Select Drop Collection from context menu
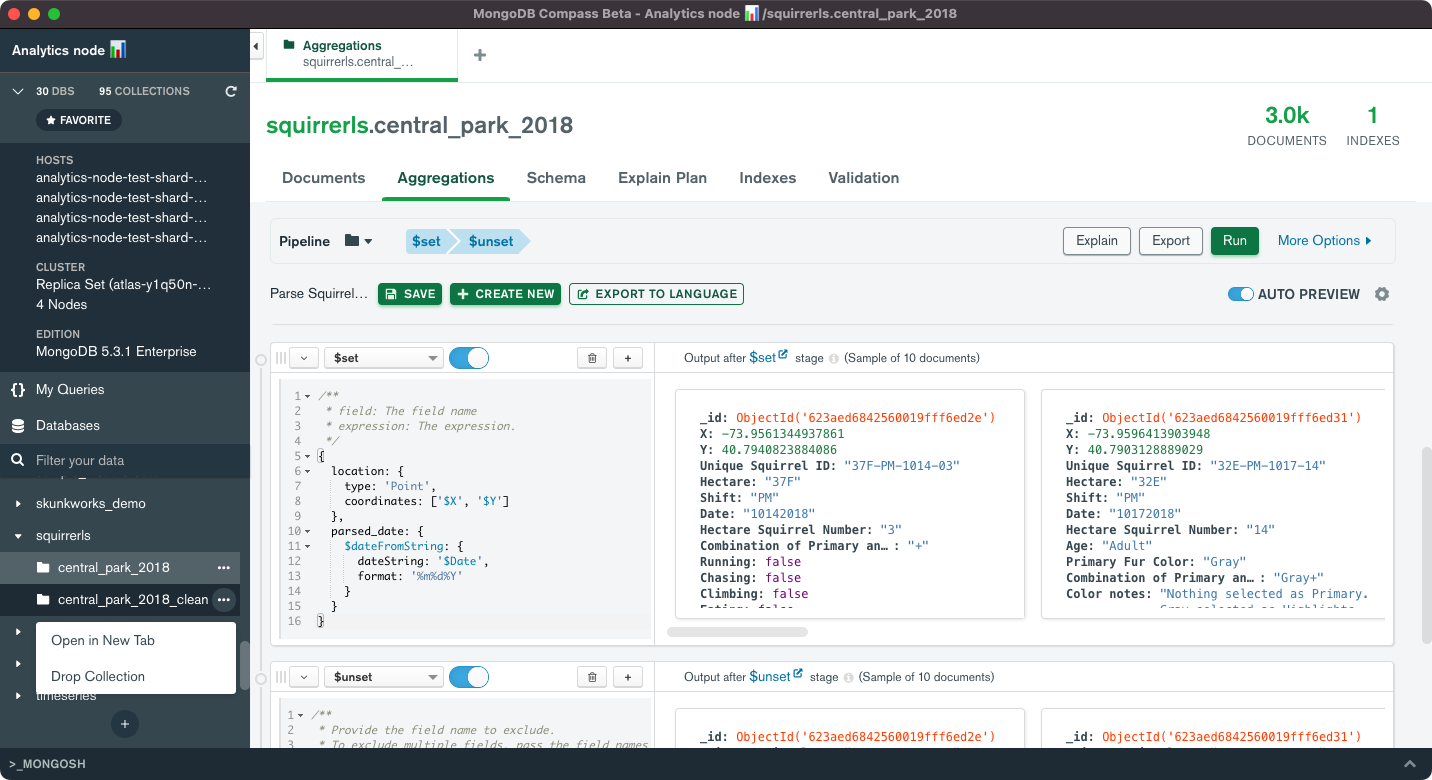The width and height of the screenshot is (1432, 780). tap(98, 676)
